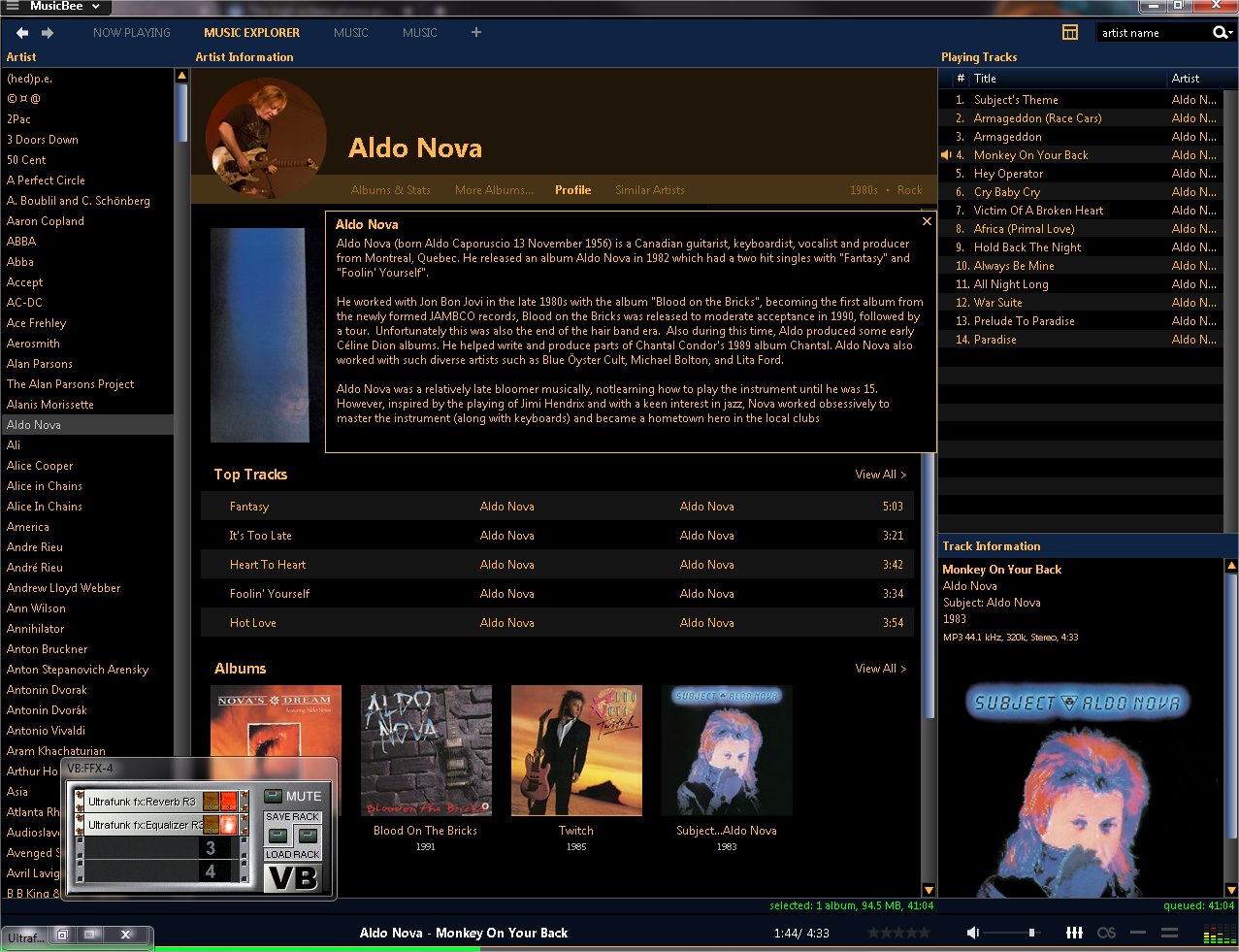1239x952 pixels.
Task: Click the single-line shuffle icon in player bar
Action: click(1138, 933)
